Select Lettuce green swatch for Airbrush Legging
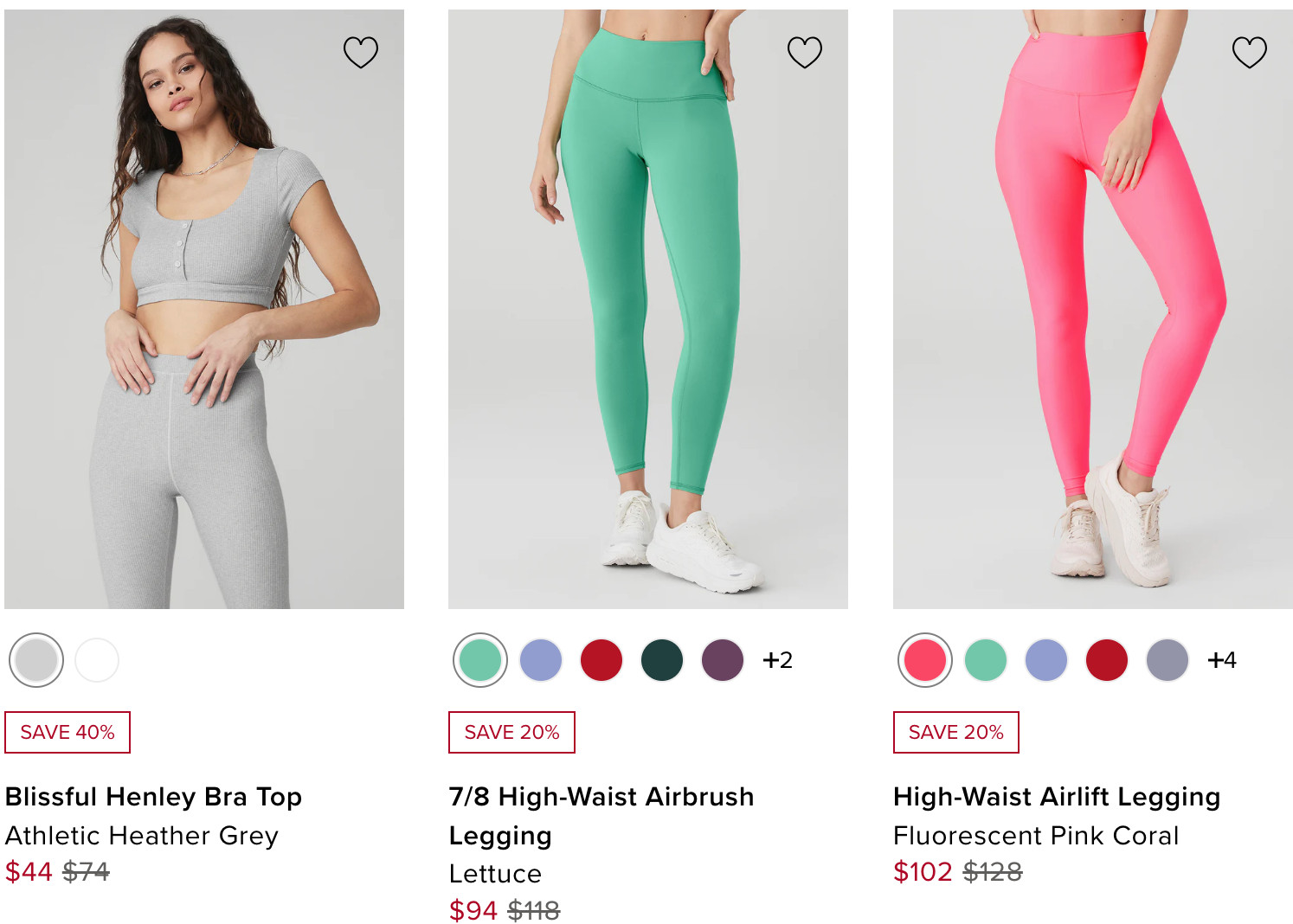This screenshot has width=1293, height=924. tap(480, 660)
